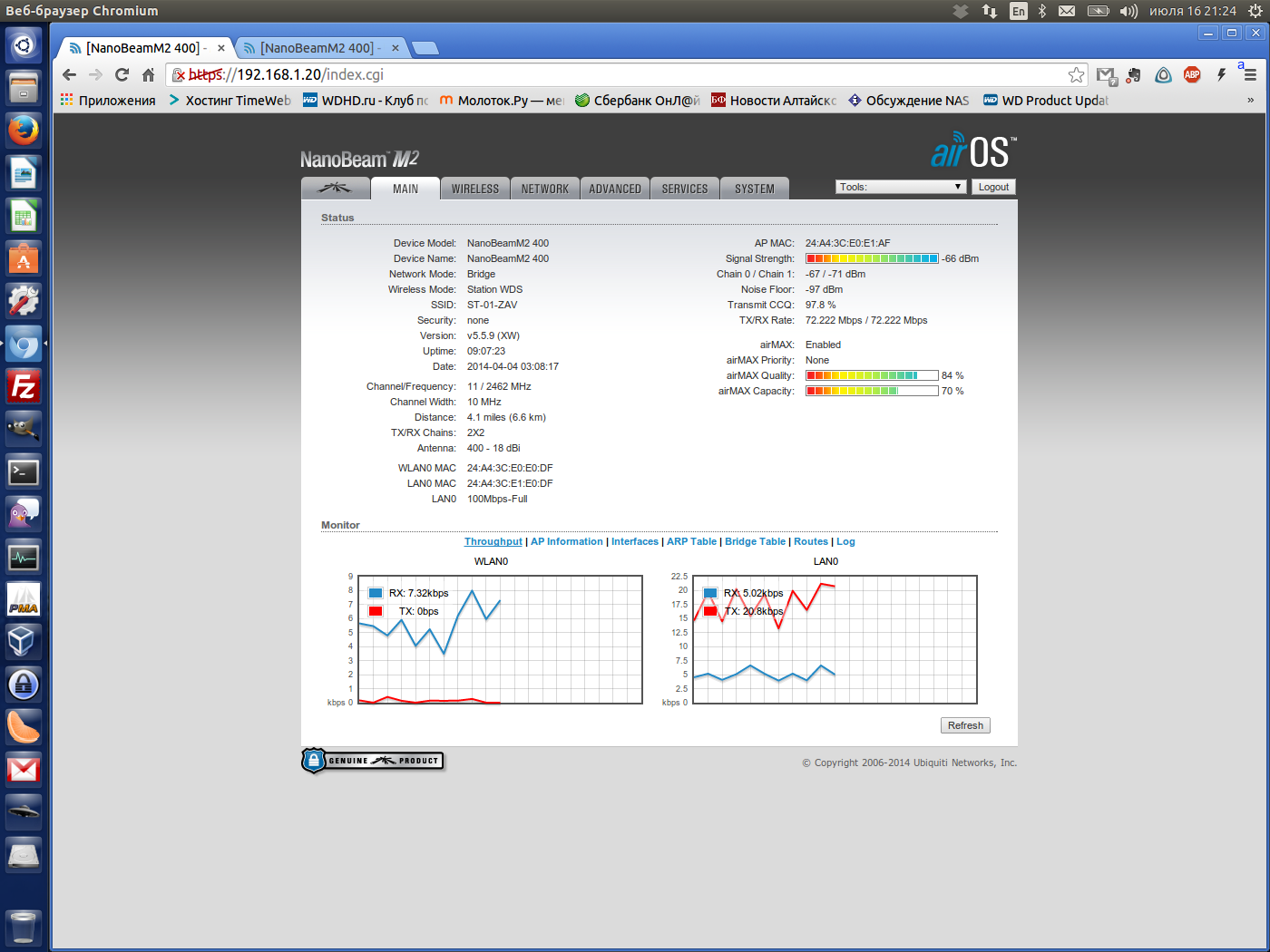The image size is (1270, 952).
Task: Open the Chromium main menu
Action: (x=1250, y=75)
